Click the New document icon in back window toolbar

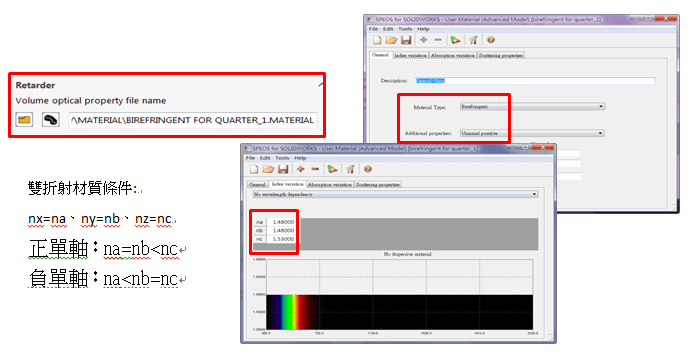(377, 40)
